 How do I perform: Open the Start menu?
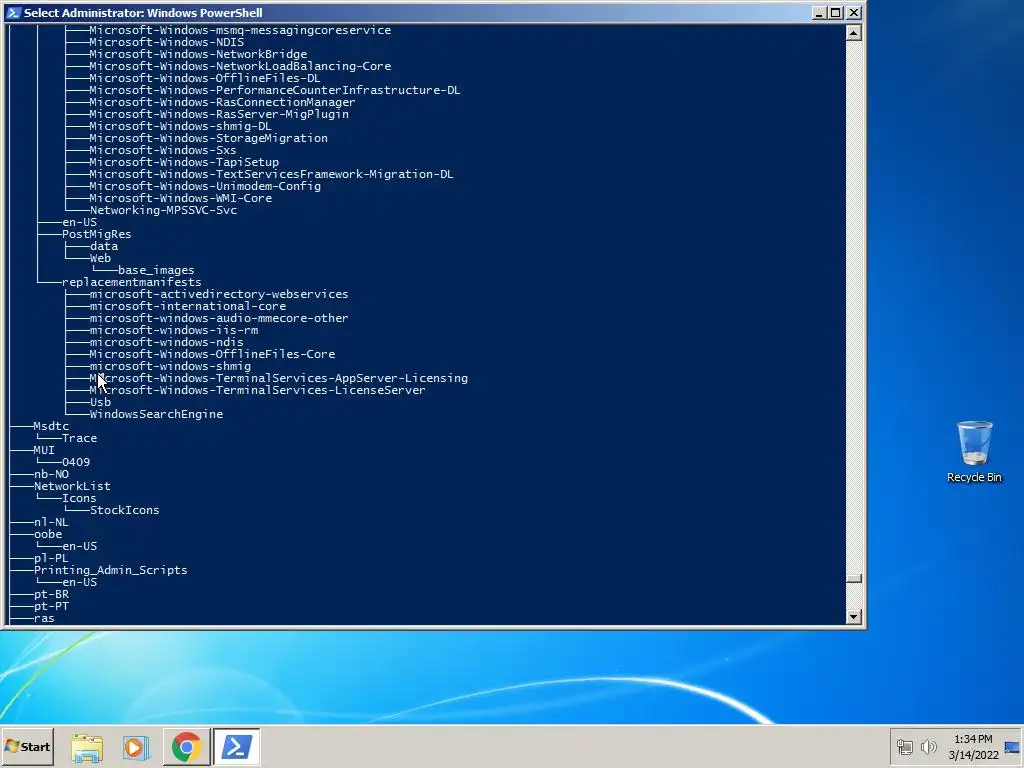click(x=27, y=746)
